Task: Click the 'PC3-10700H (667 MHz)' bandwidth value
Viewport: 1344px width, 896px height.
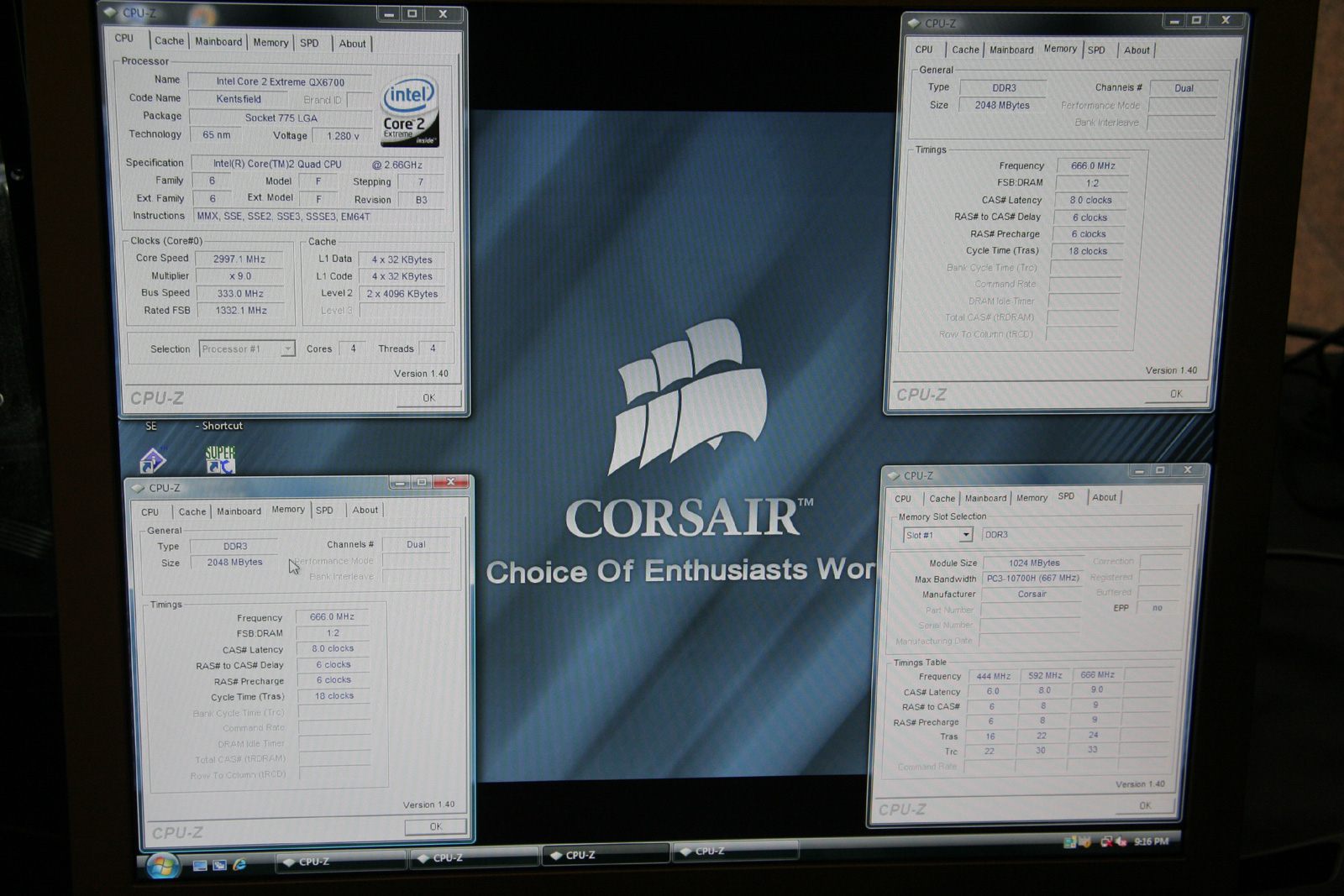Action: pyautogui.click(x=1032, y=579)
